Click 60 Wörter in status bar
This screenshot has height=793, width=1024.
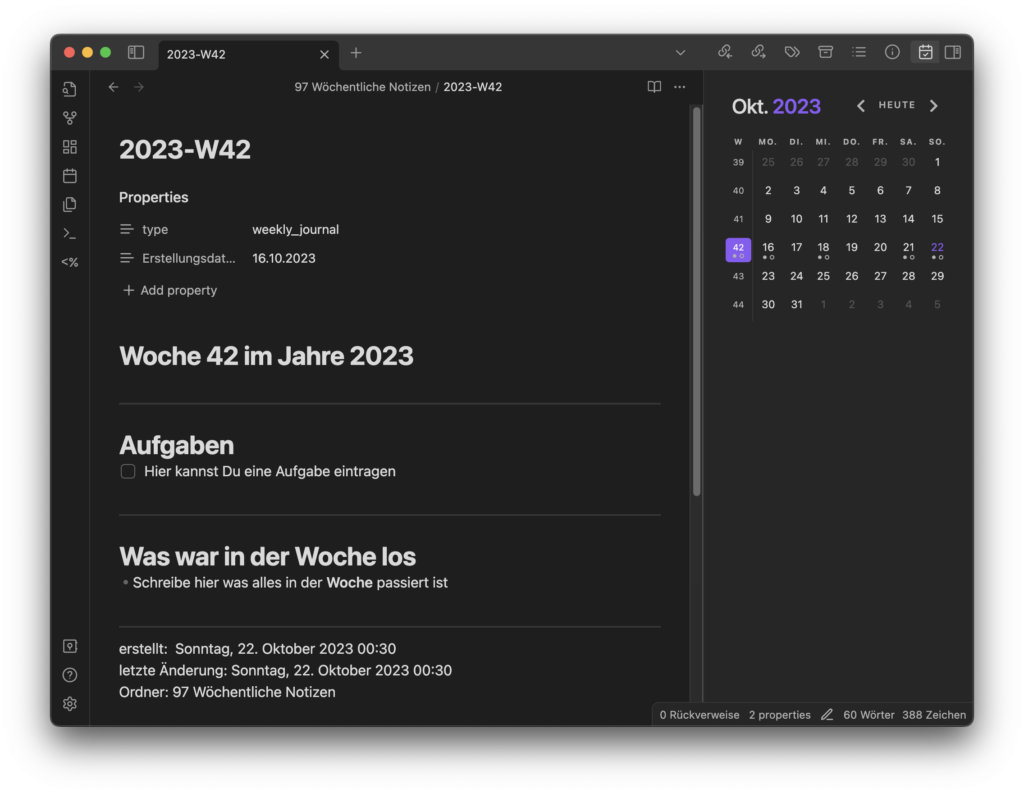coord(869,715)
